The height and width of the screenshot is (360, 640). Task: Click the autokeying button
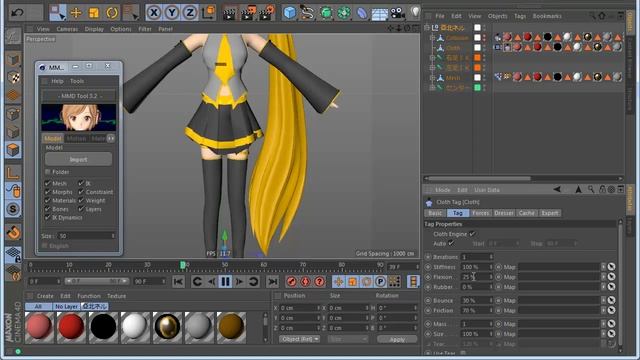(x=305, y=282)
